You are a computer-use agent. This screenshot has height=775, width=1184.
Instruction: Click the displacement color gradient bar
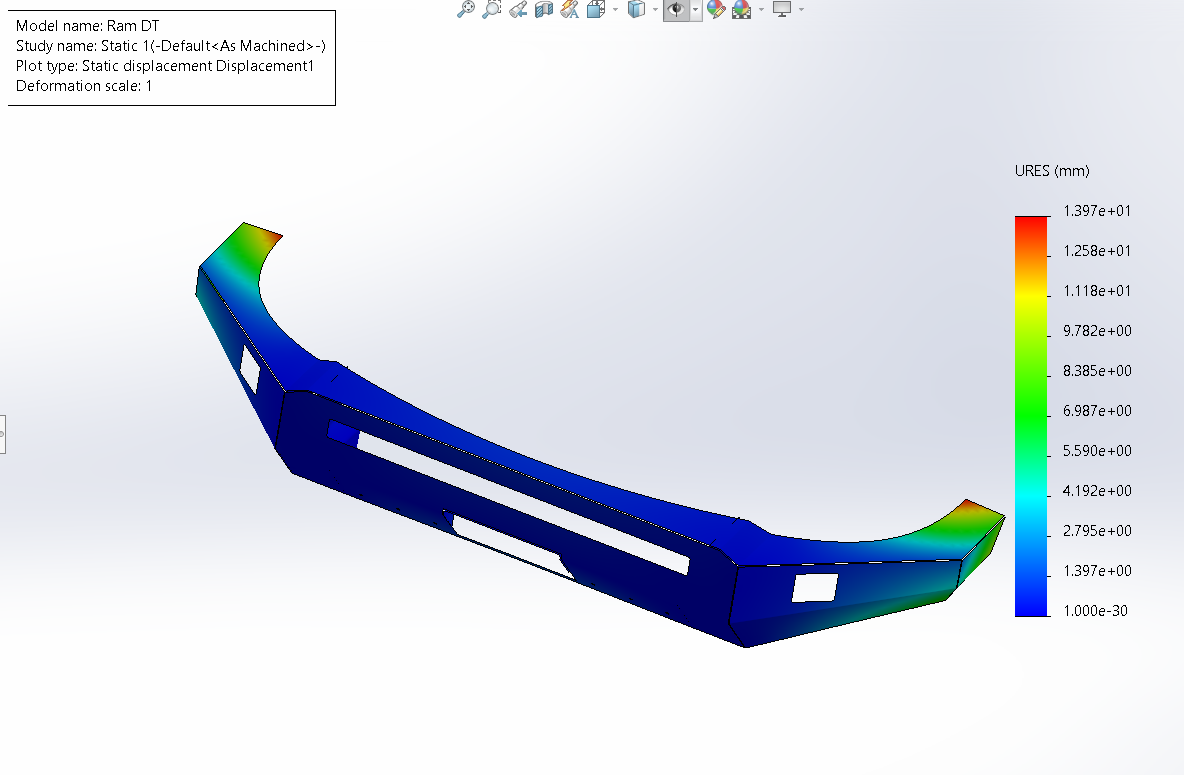click(x=1031, y=416)
